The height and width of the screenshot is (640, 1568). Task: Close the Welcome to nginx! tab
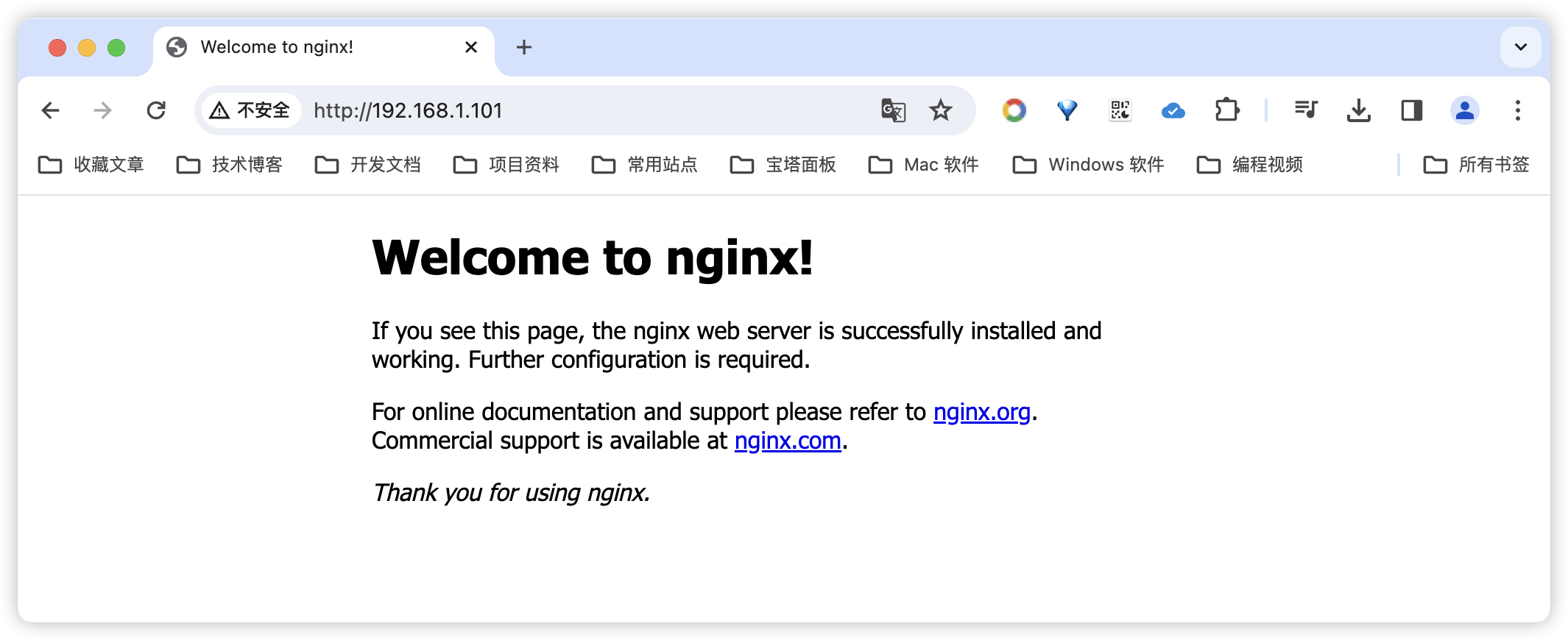pos(471,47)
